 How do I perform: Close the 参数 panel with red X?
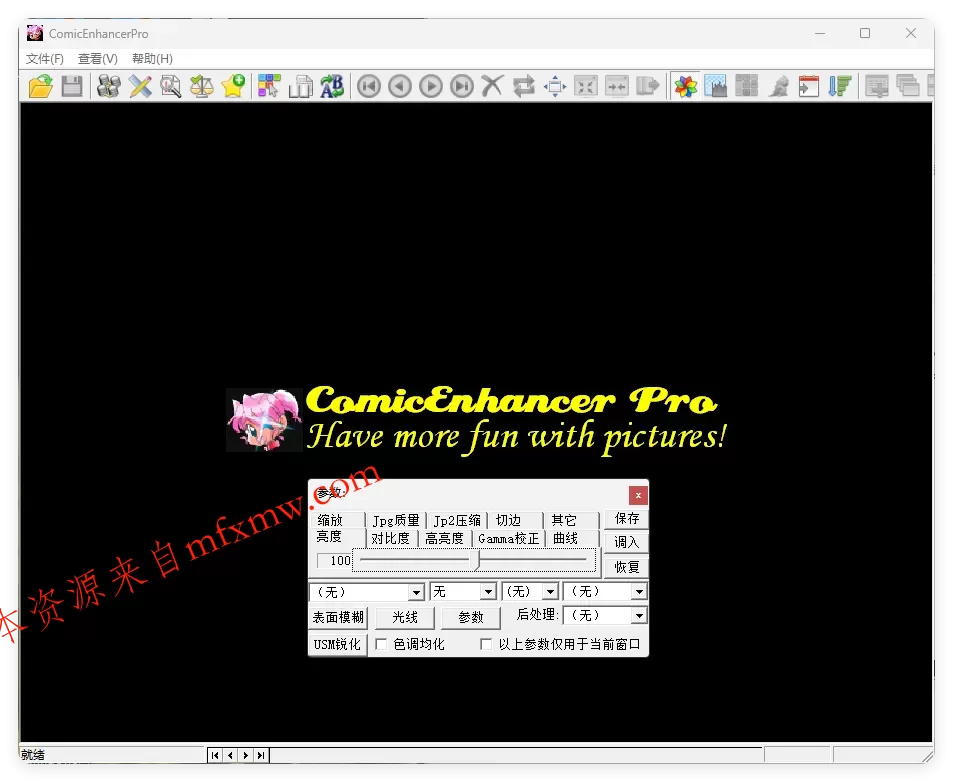click(638, 495)
